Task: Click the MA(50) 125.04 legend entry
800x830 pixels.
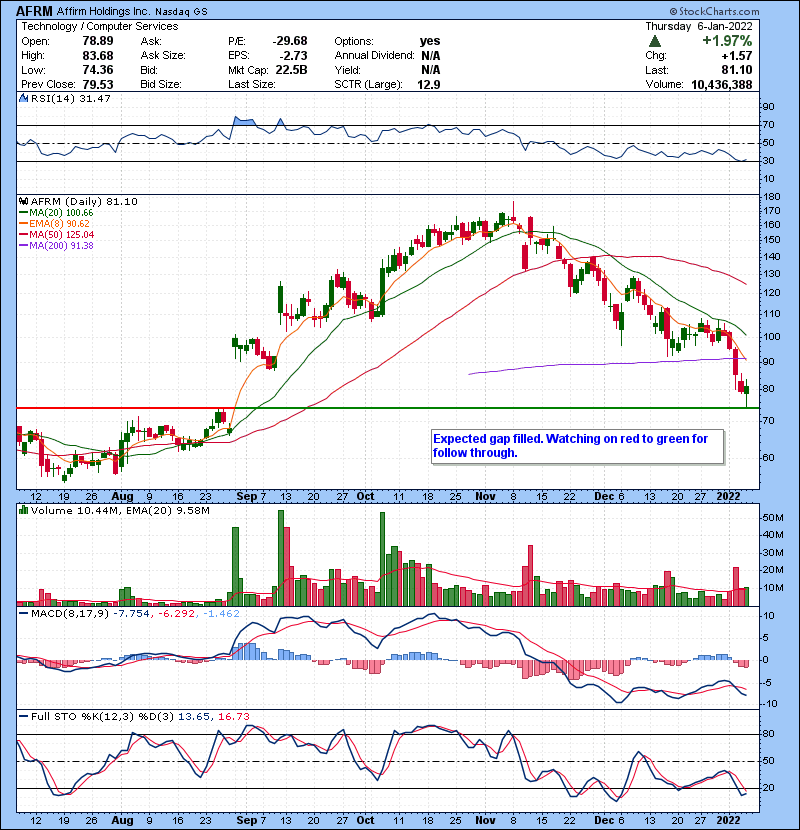Action: click(56, 234)
